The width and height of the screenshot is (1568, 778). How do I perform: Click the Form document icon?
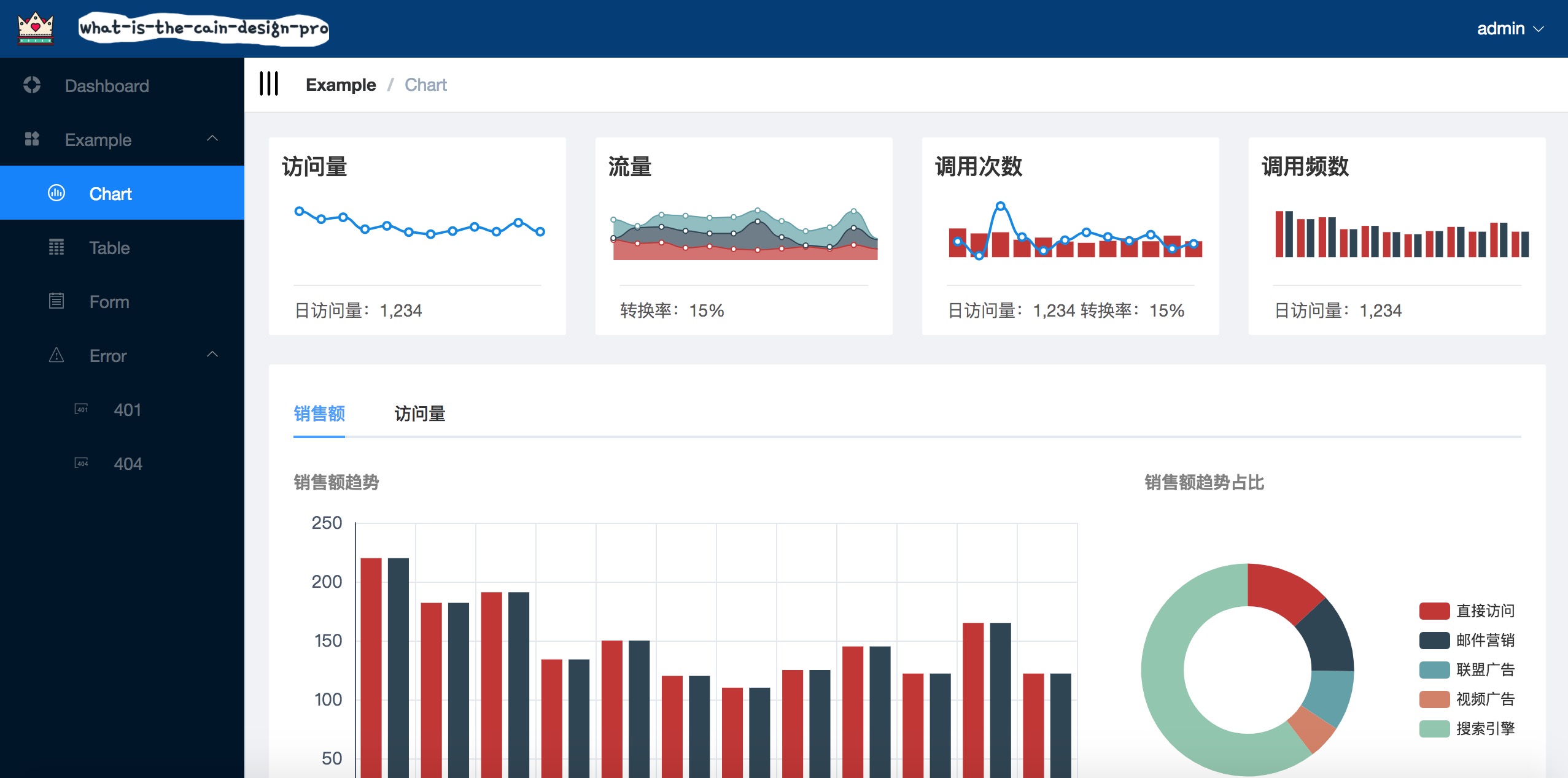[56, 300]
